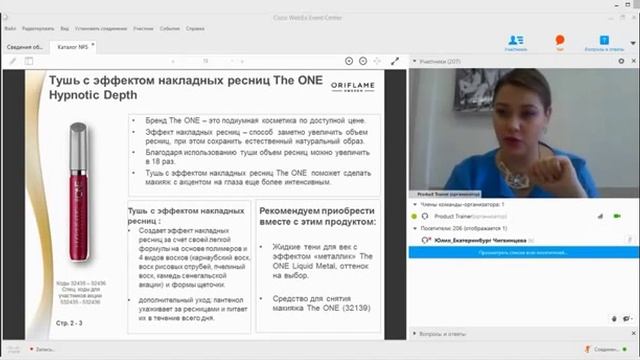Click Product Trainer's headset audio icon
Screen dimensions: 640x360
coord(425,216)
